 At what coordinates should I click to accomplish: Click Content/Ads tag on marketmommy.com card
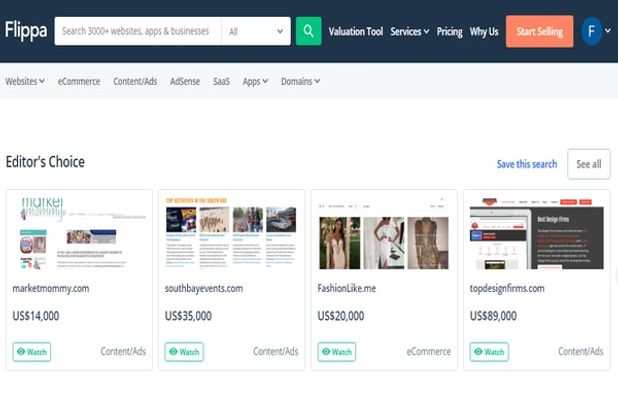123,351
